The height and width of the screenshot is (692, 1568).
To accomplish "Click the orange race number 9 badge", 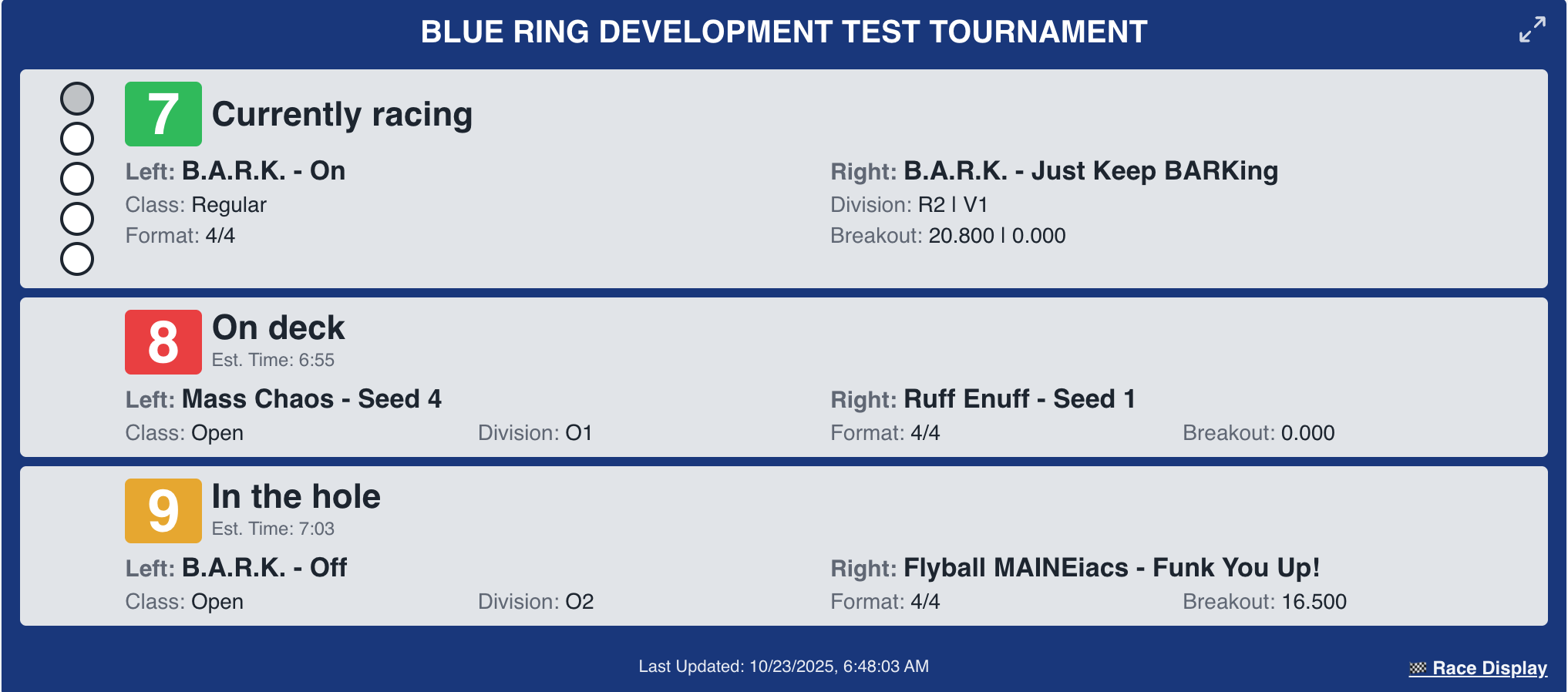I will coord(163,511).
